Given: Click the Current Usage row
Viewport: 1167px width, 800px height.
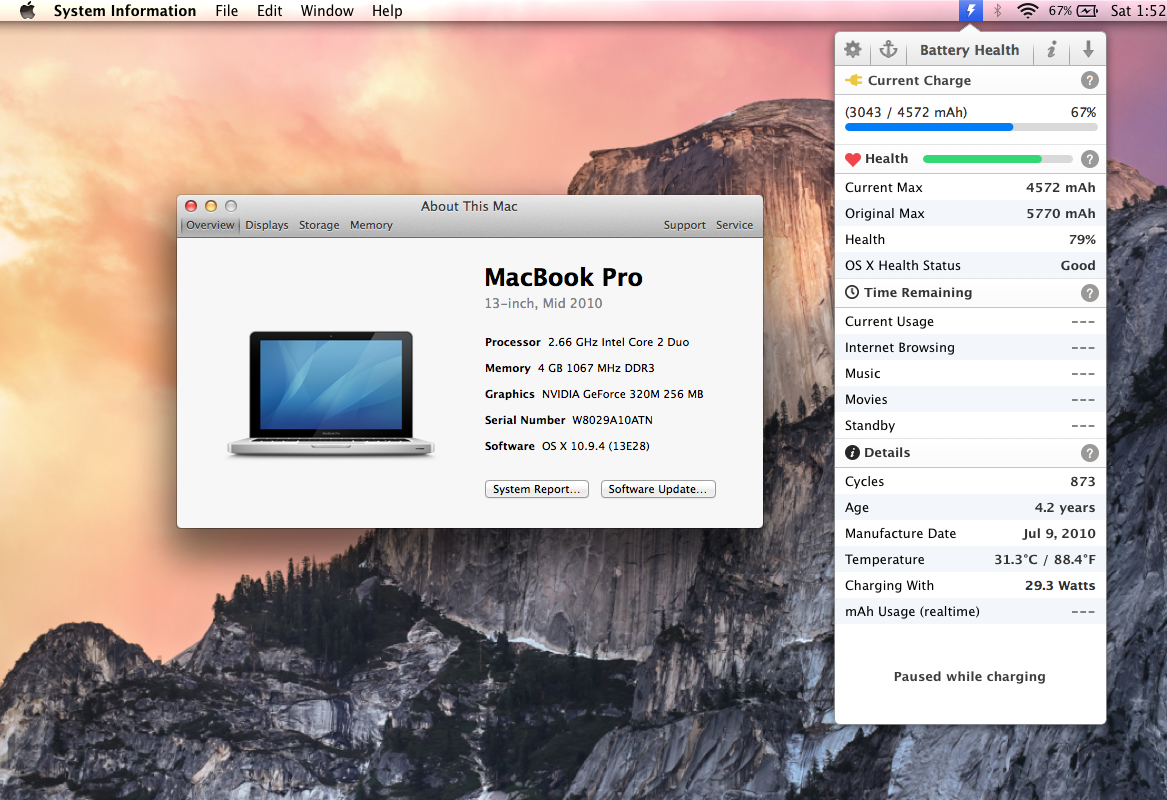Looking at the screenshot, I should click(x=971, y=321).
